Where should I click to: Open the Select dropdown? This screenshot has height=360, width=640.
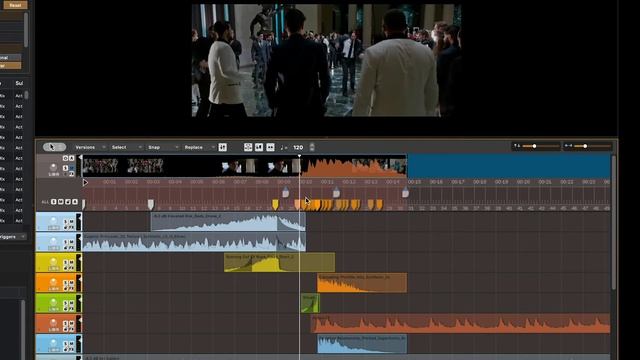coord(127,147)
